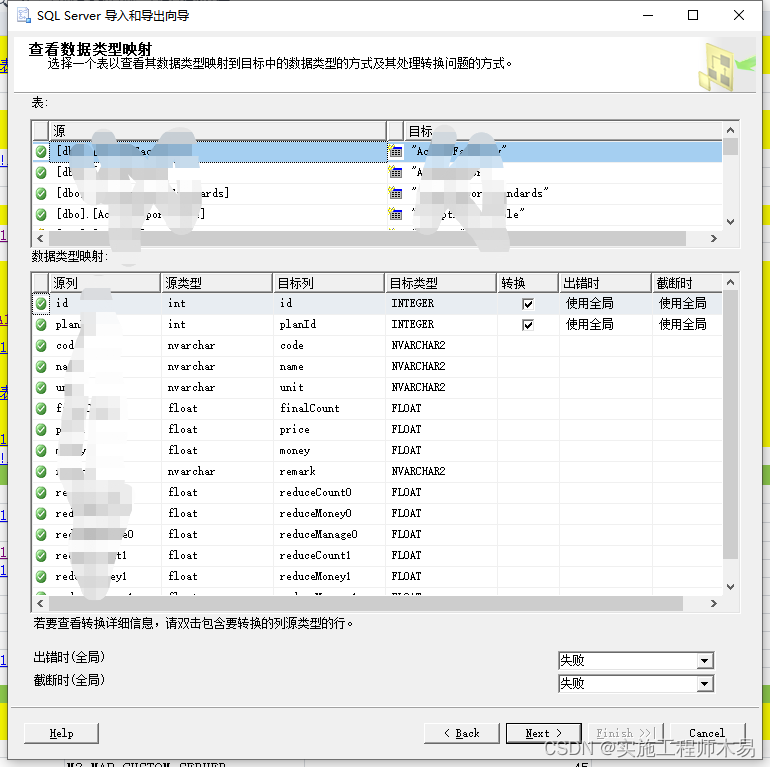Click the down arrow of the mapping grid vertical scrollbar
The width and height of the screenshot is (770, 767).
(730, 587)
